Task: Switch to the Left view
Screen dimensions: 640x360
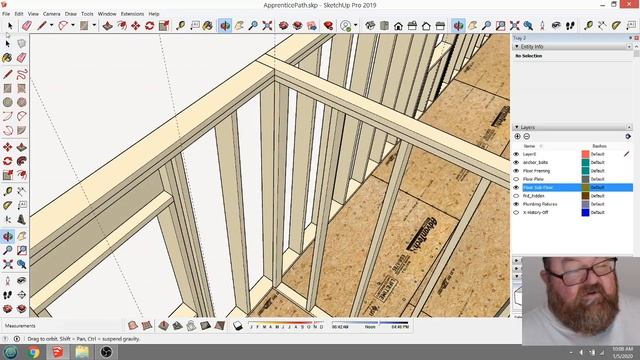Action: pyautogui.click(x=440, y=26)
